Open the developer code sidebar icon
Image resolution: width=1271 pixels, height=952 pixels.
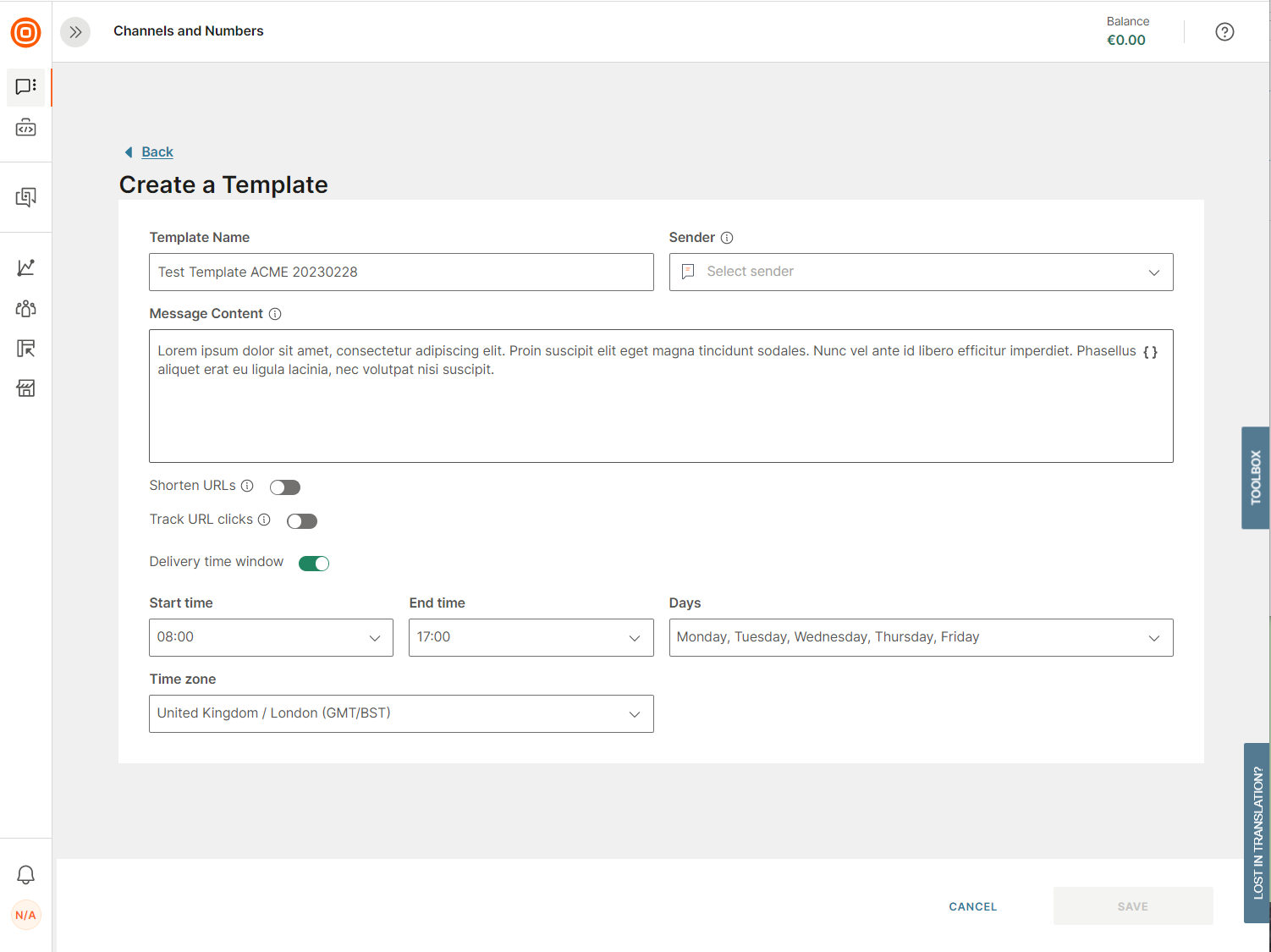pos(25,129)
